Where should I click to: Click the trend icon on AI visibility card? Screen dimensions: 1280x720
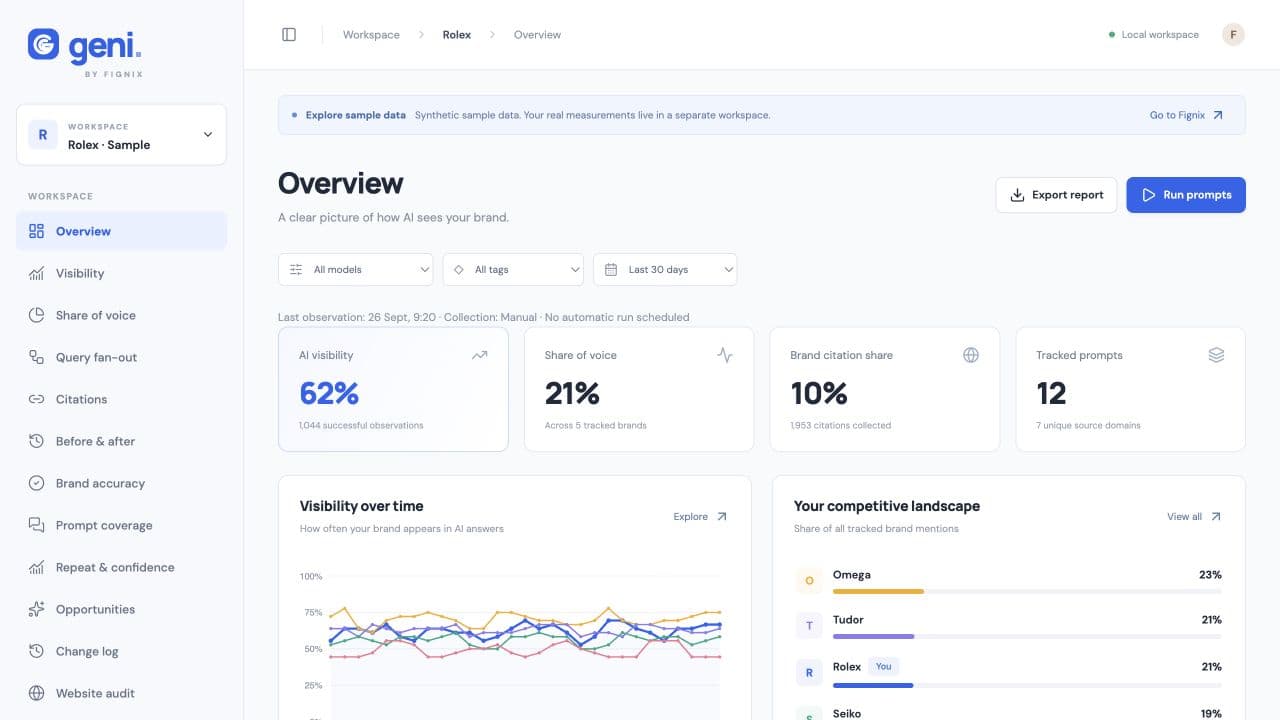coord(479,355)
